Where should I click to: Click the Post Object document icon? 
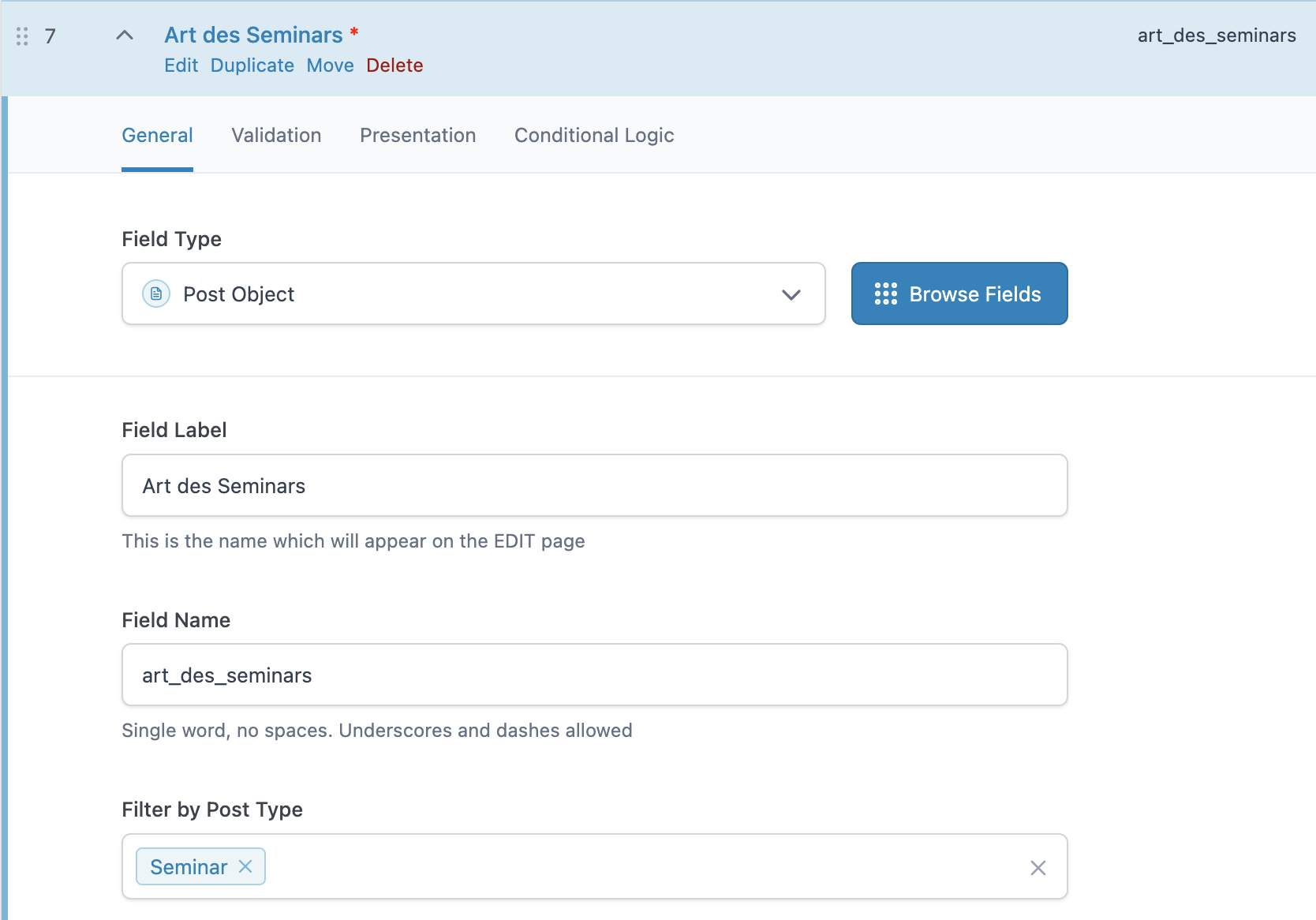pyautogui.click(x=156, y=294)
